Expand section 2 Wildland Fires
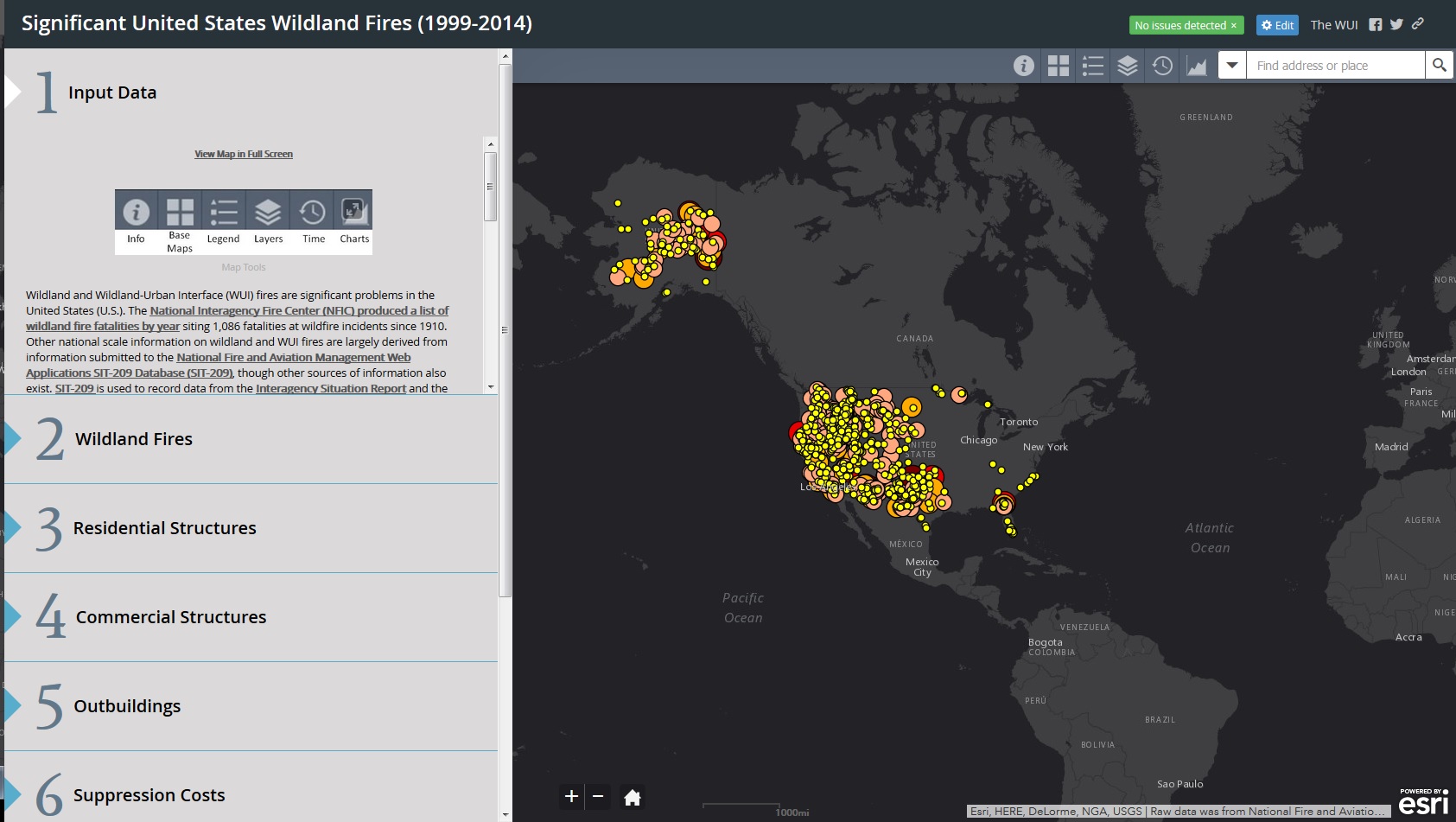This screenshot has width=1456, height=822. tap(251, 439)
